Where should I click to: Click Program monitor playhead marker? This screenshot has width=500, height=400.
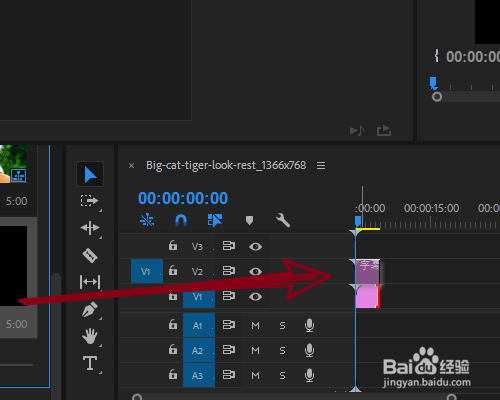433,83
